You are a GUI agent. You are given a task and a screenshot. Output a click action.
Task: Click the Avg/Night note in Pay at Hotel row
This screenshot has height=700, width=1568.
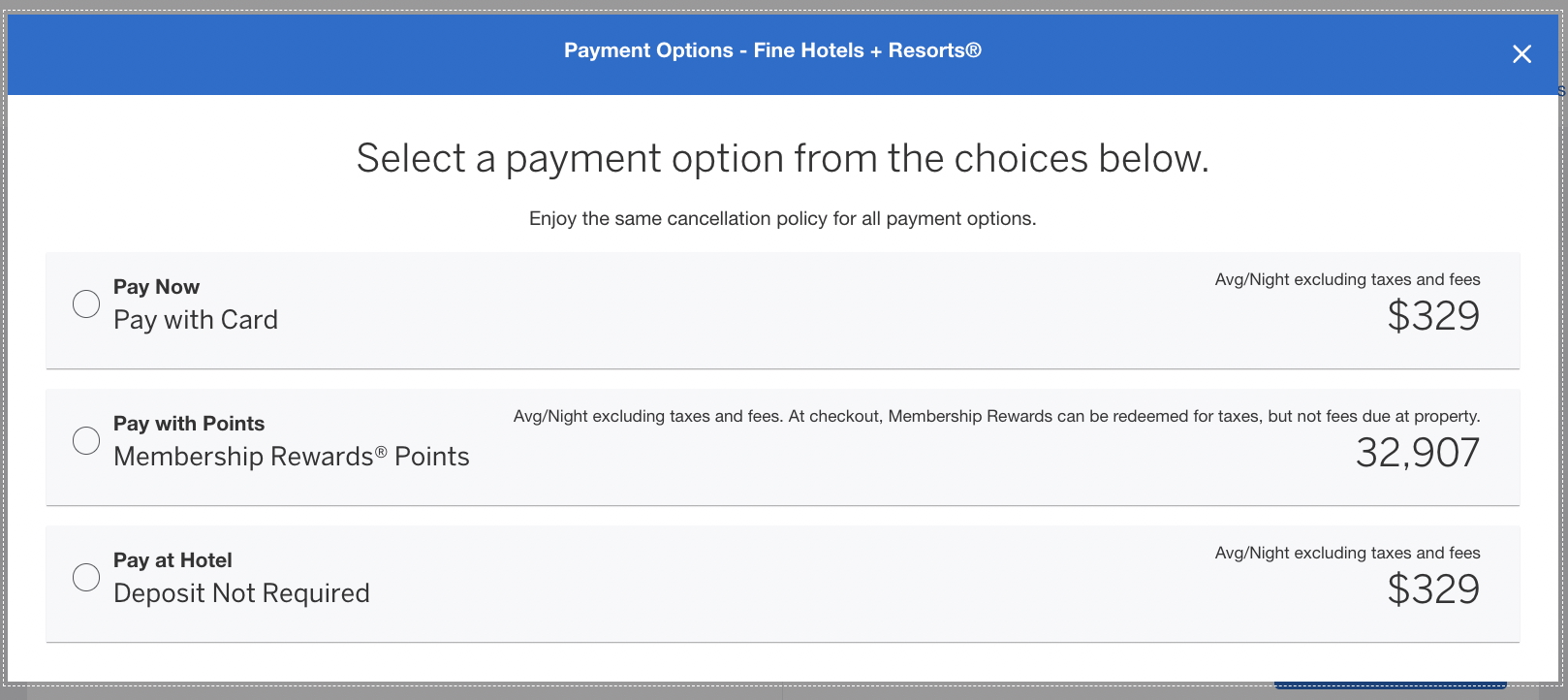point(1347,554)
